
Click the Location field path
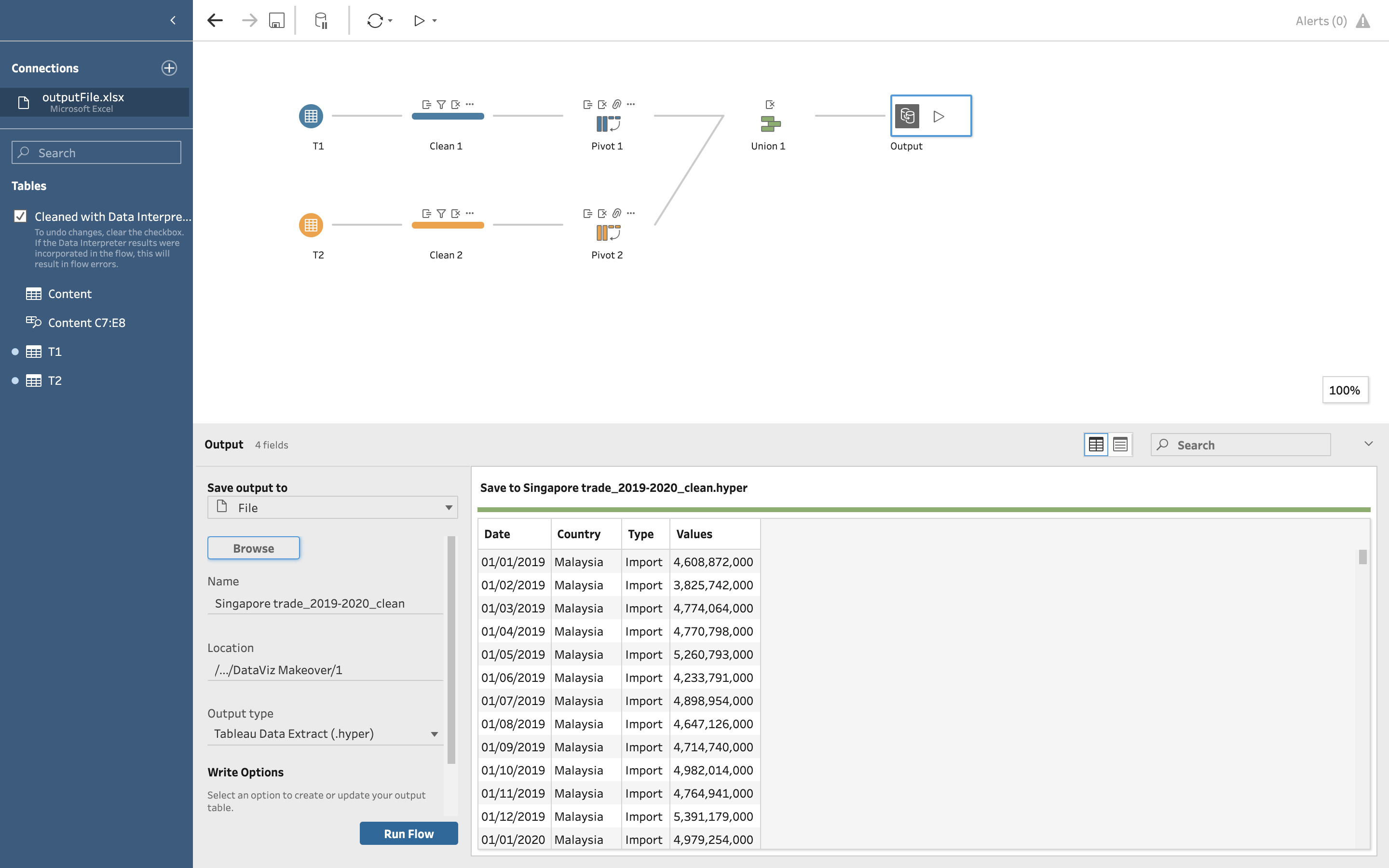(x=325, y=670)
